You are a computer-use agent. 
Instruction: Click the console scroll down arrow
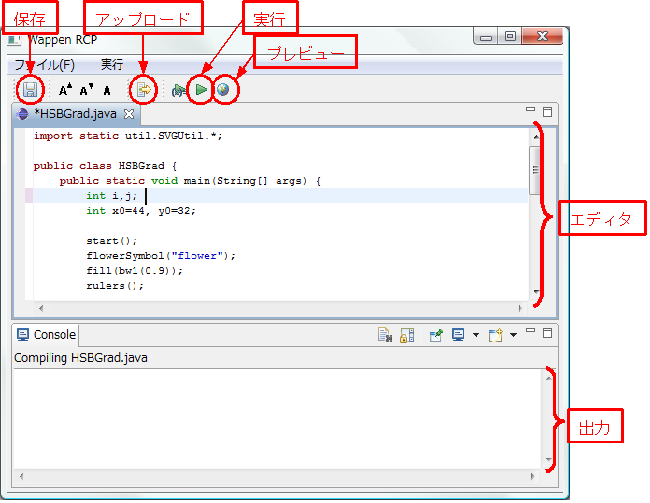tap(548, 459)
